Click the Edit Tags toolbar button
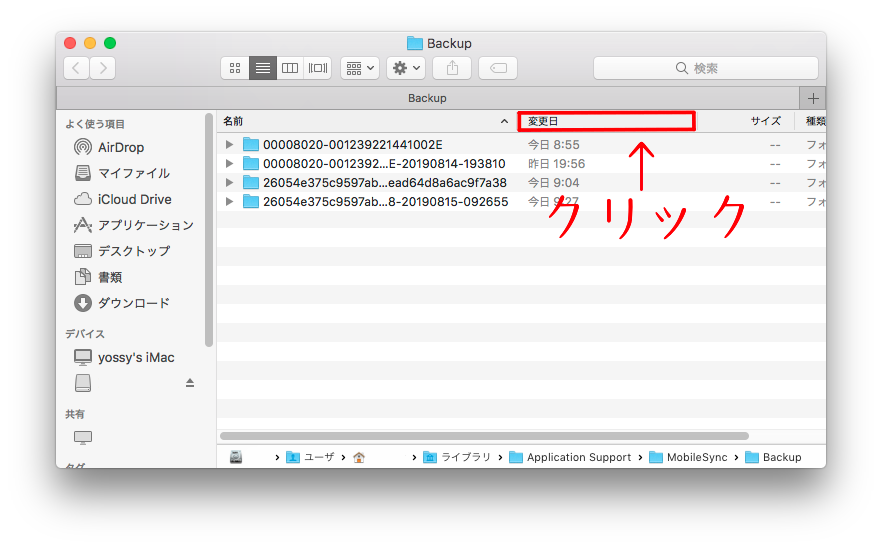Viewport: 882px width, 548px height. [498, 68]
